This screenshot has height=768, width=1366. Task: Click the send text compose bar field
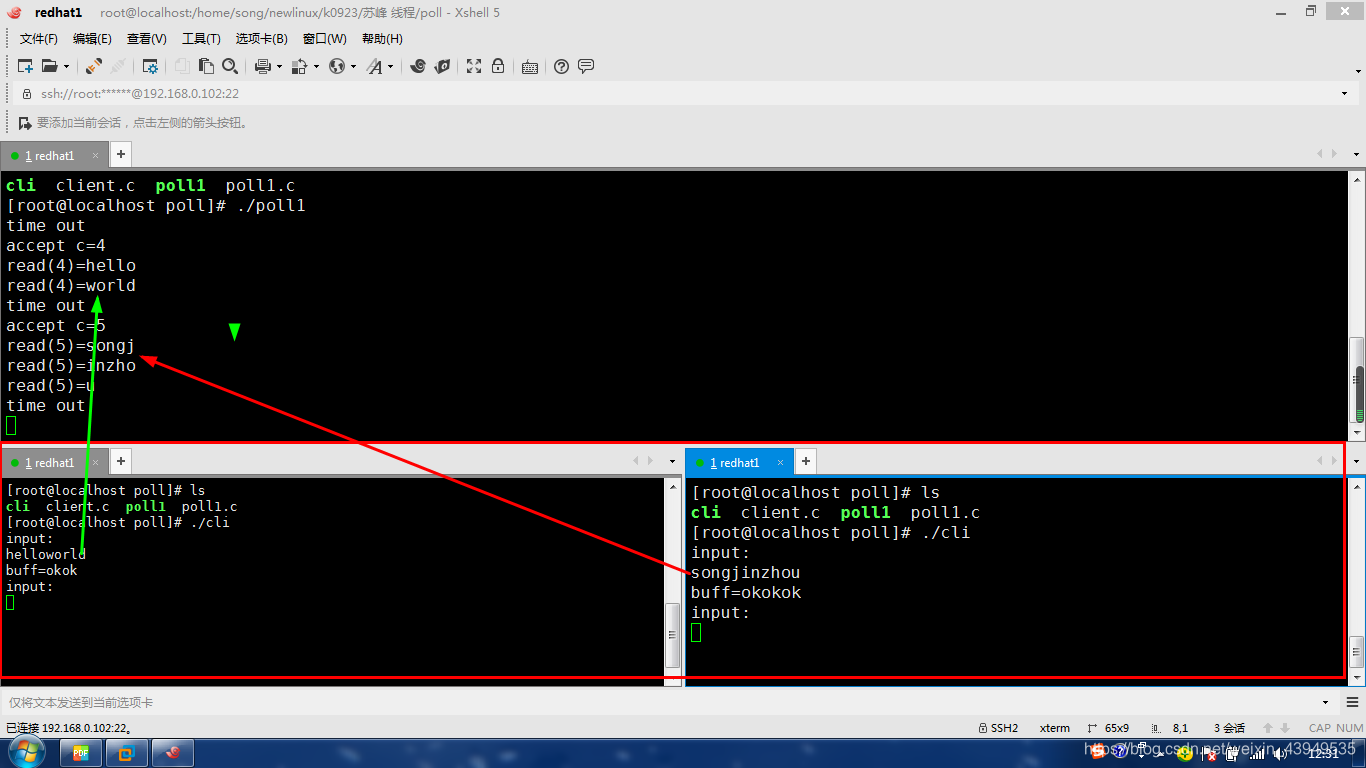tap(660, 702)
